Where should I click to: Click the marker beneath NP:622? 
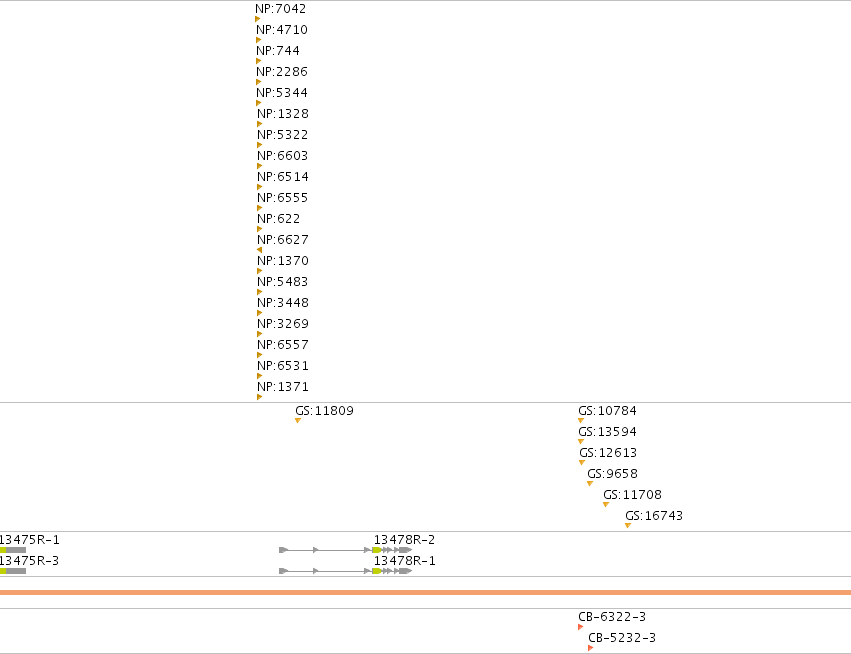coord(259,229)
